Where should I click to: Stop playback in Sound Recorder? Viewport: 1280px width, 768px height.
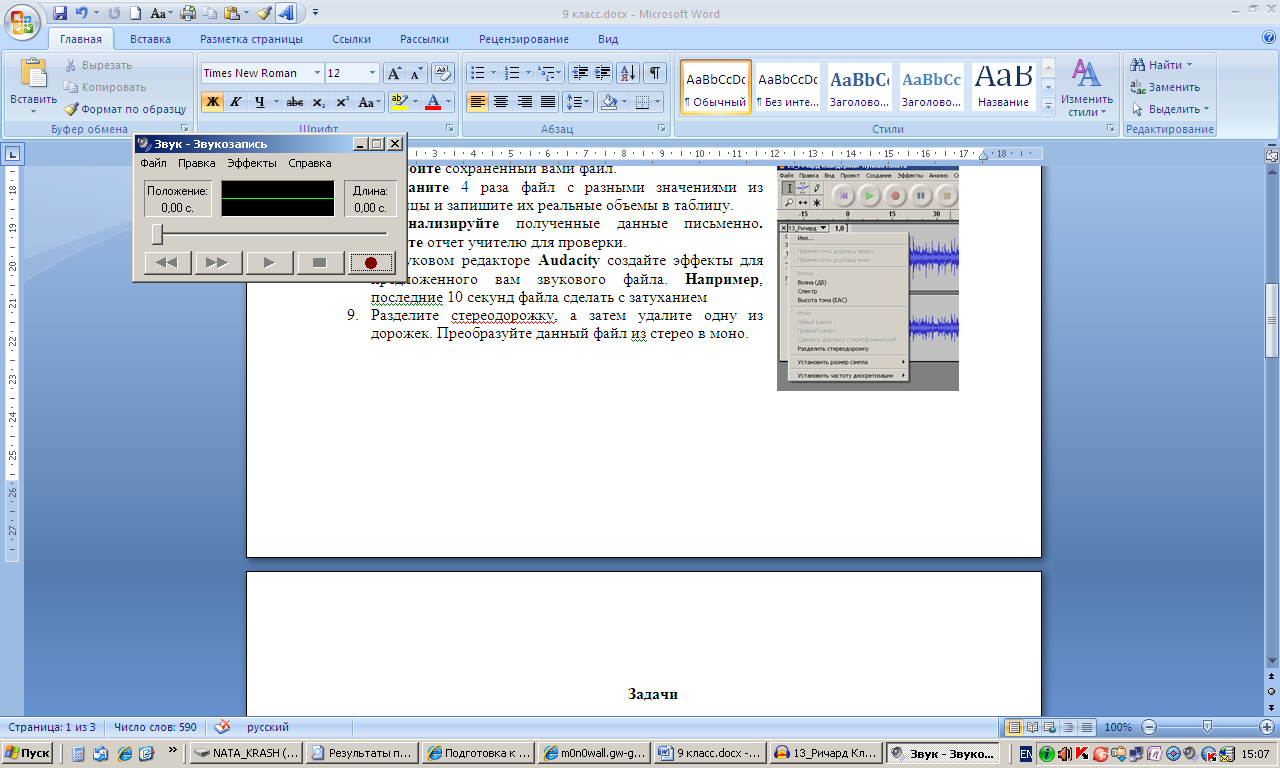[x=320, y=263]
